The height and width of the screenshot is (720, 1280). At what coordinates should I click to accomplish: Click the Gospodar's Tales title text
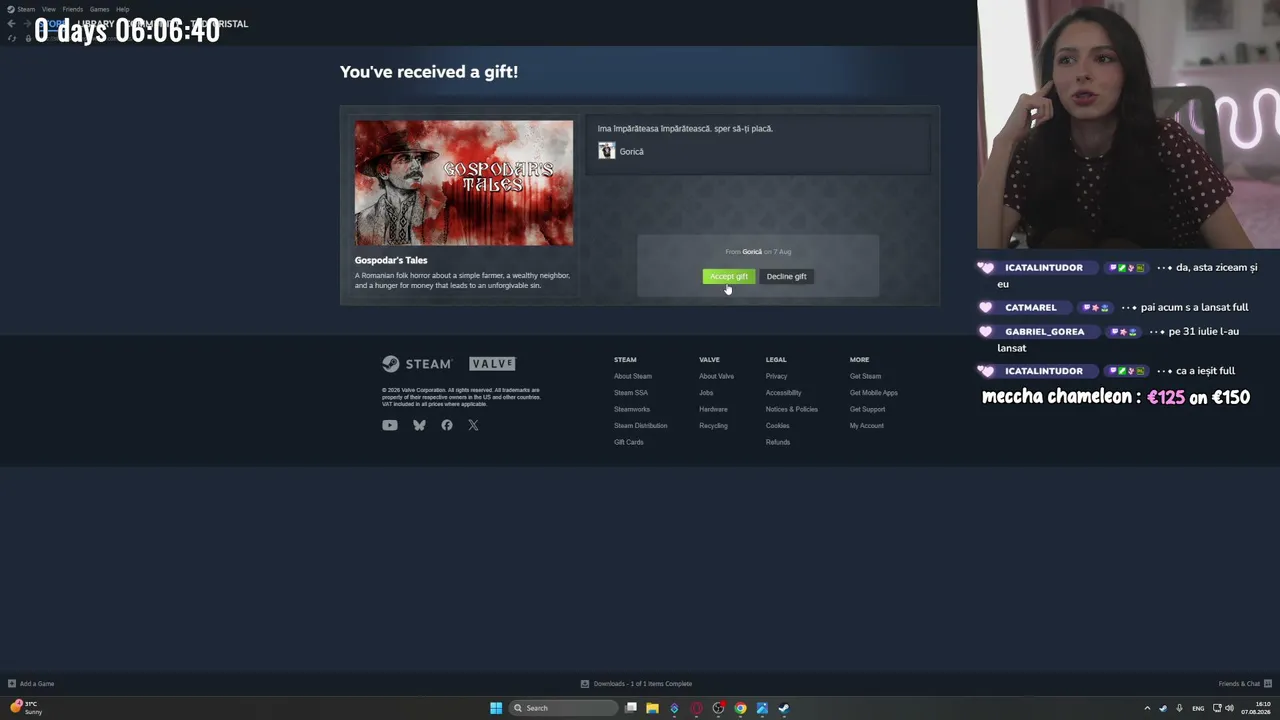(x=391, y=260)
